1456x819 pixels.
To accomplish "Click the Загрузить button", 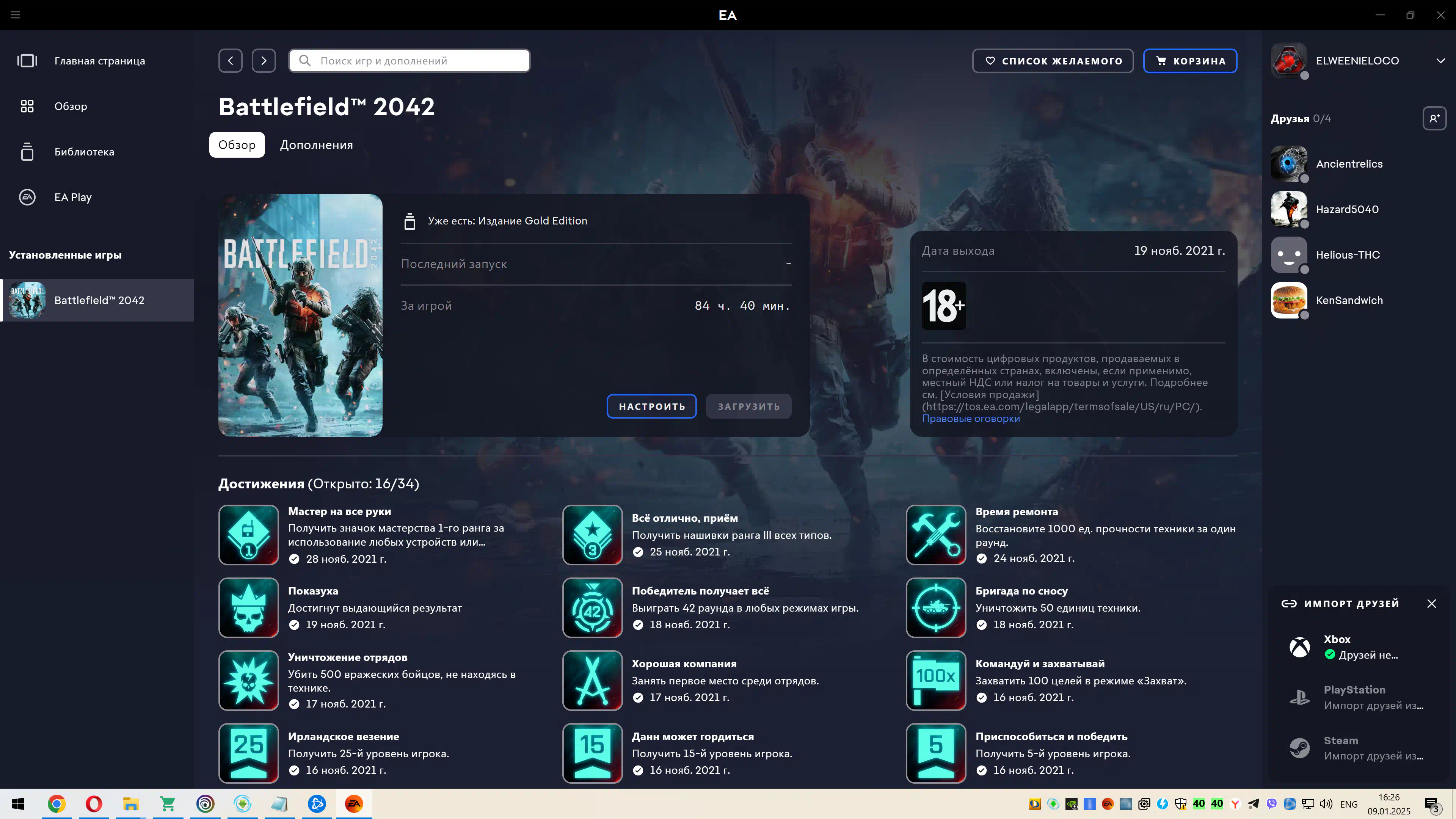I will (748, 406).
